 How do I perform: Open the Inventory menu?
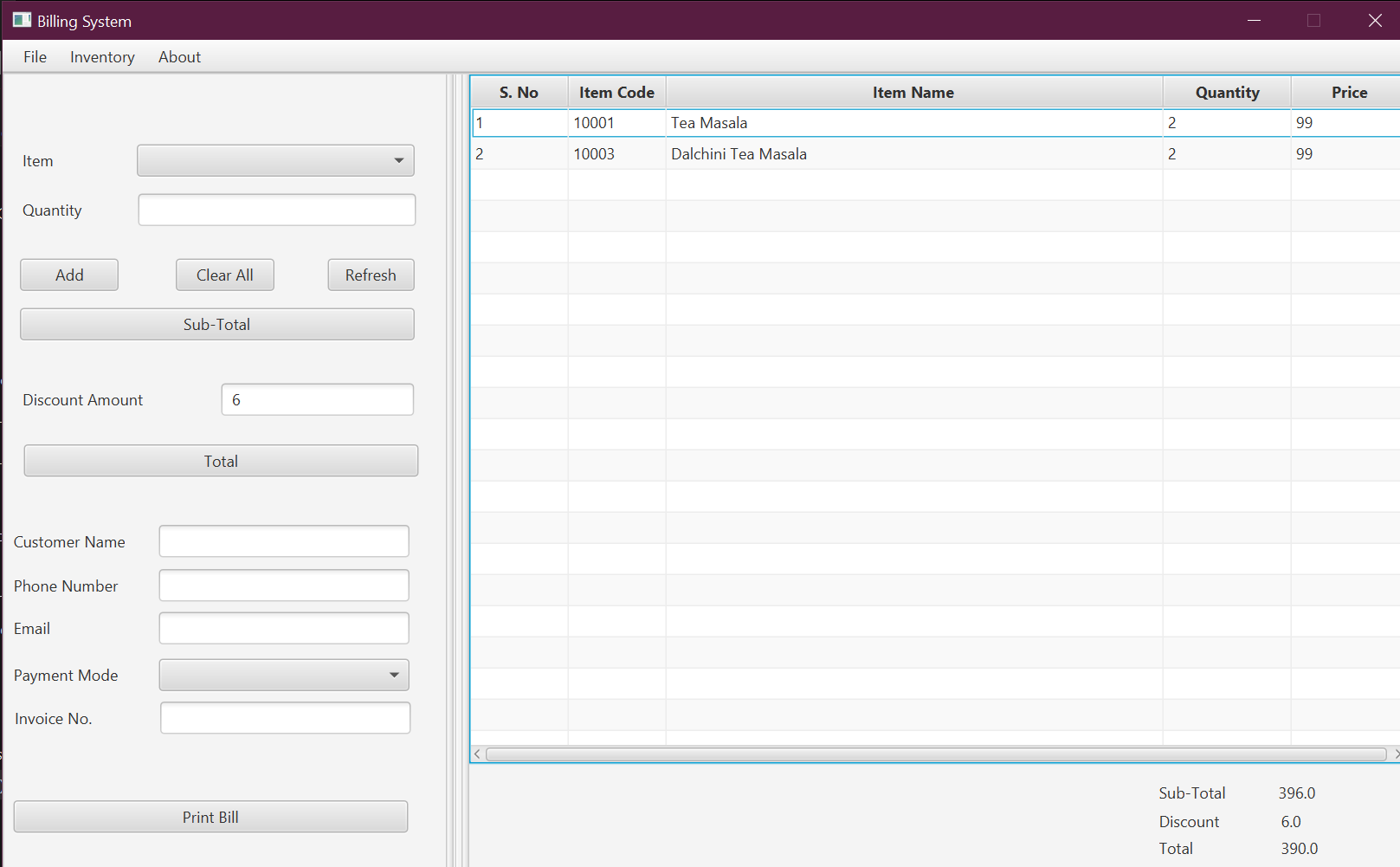coord(102,57)
